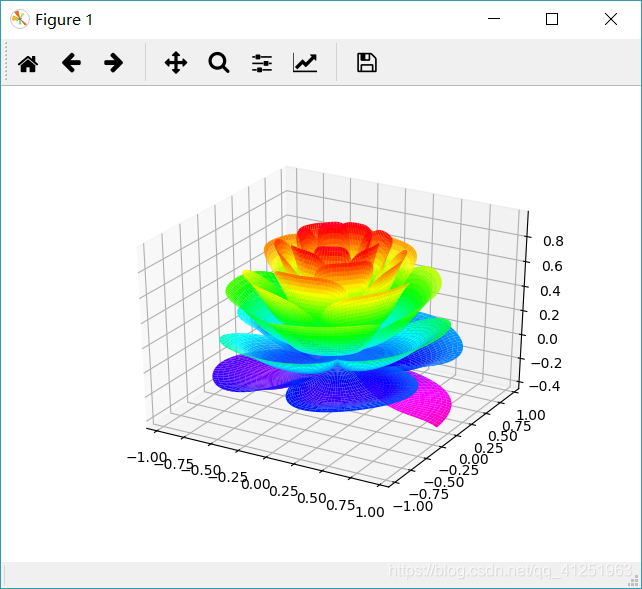
Task: Reset the view with the Home icon
Action: click(28, 63)
